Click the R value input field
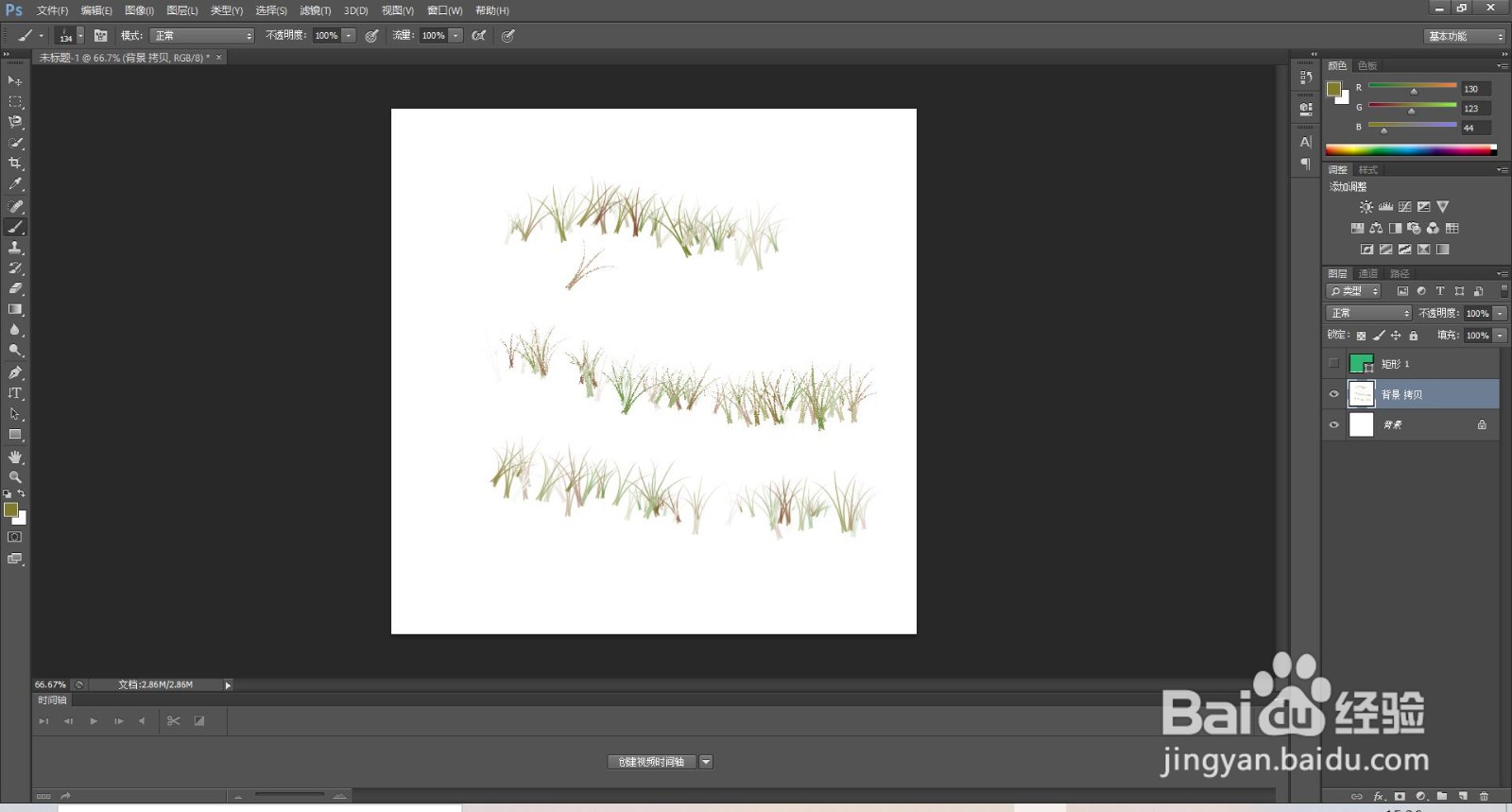This screenshot has height=812, width=1512. tap(1476, 89)
